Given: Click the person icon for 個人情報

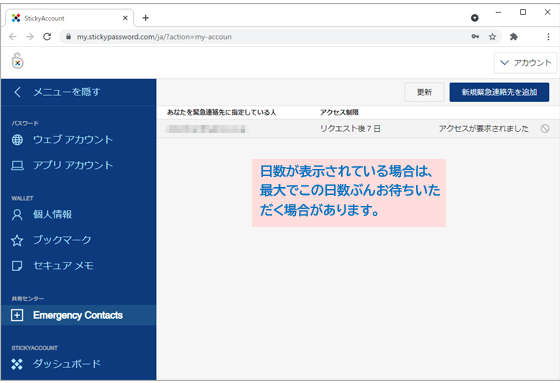Looking at the screenshot, I should [x=17, y=215].
